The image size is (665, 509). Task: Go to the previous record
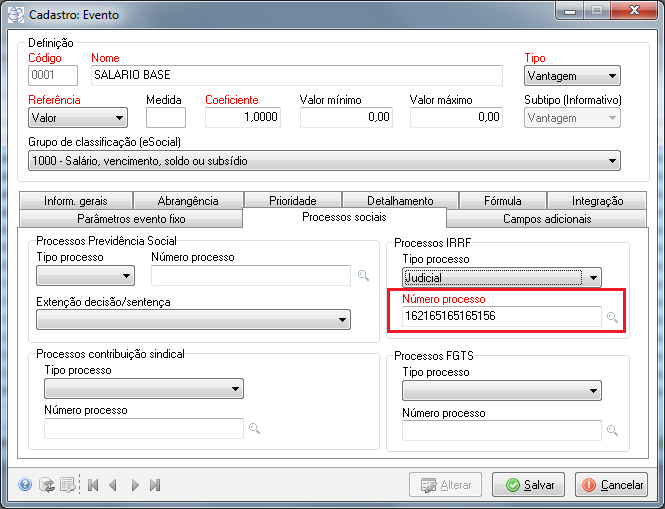[113, 485]
